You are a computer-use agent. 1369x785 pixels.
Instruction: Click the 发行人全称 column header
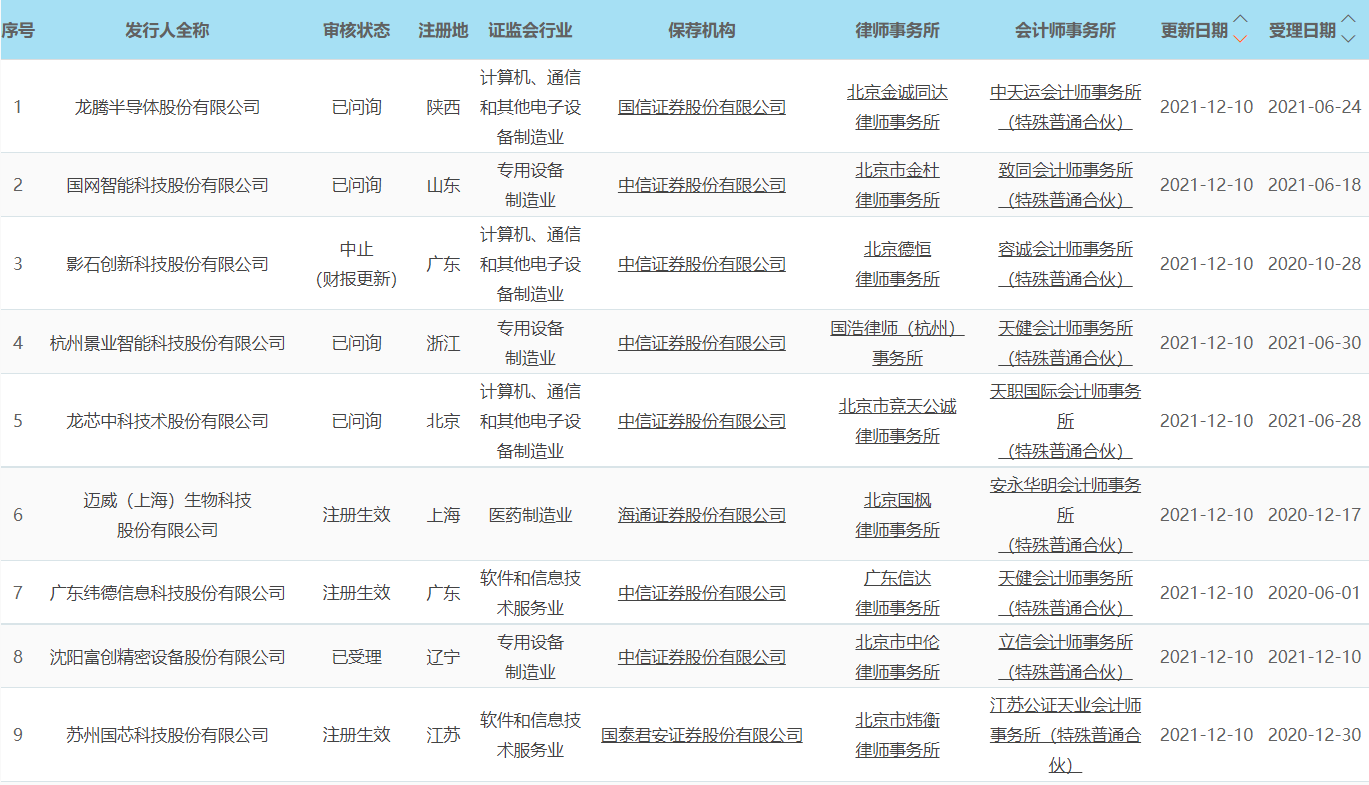[167, 30]
